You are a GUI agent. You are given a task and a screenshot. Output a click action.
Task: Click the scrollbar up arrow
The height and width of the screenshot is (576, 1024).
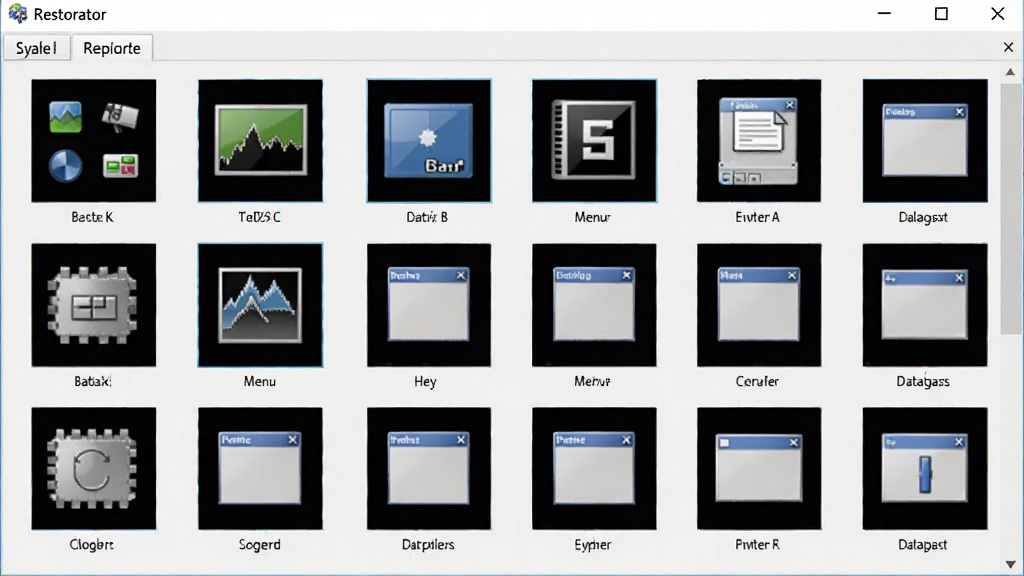[1010, 72]
